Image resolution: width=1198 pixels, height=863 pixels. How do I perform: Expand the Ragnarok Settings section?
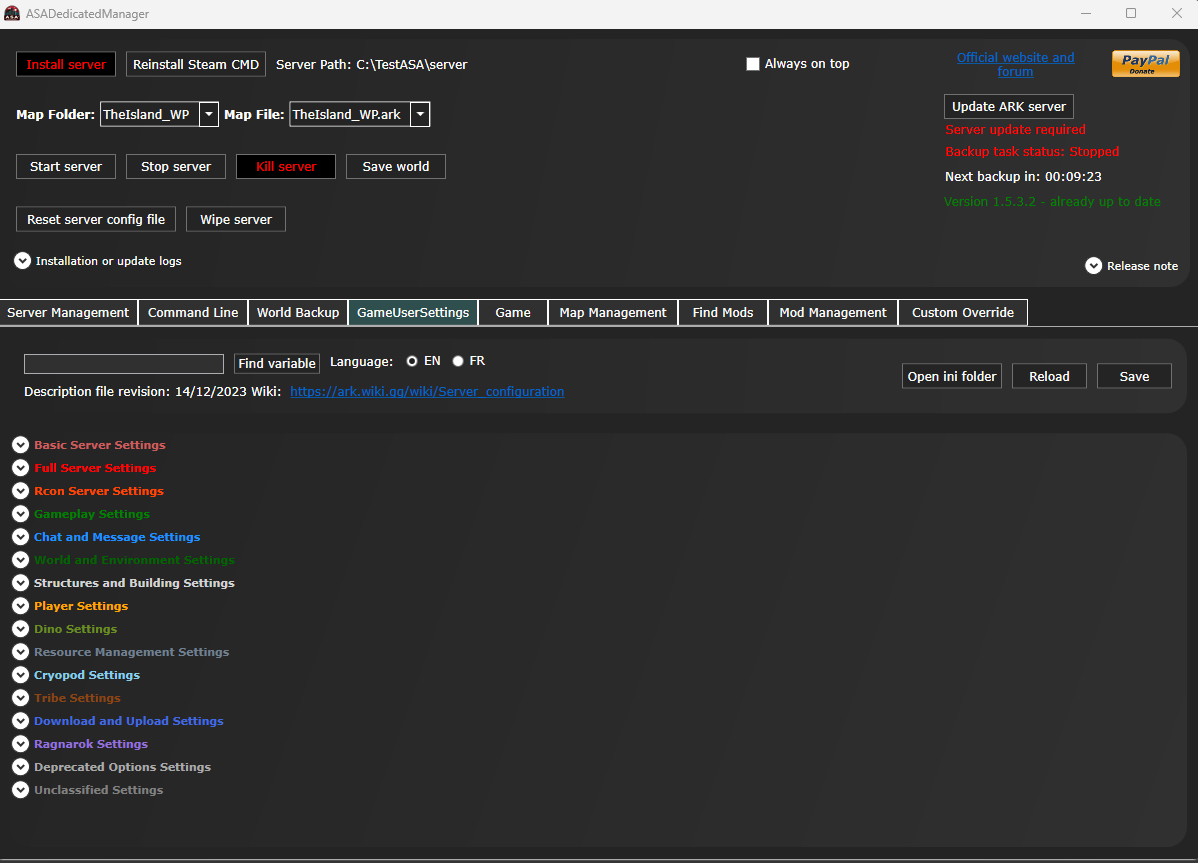click(21, 744)
